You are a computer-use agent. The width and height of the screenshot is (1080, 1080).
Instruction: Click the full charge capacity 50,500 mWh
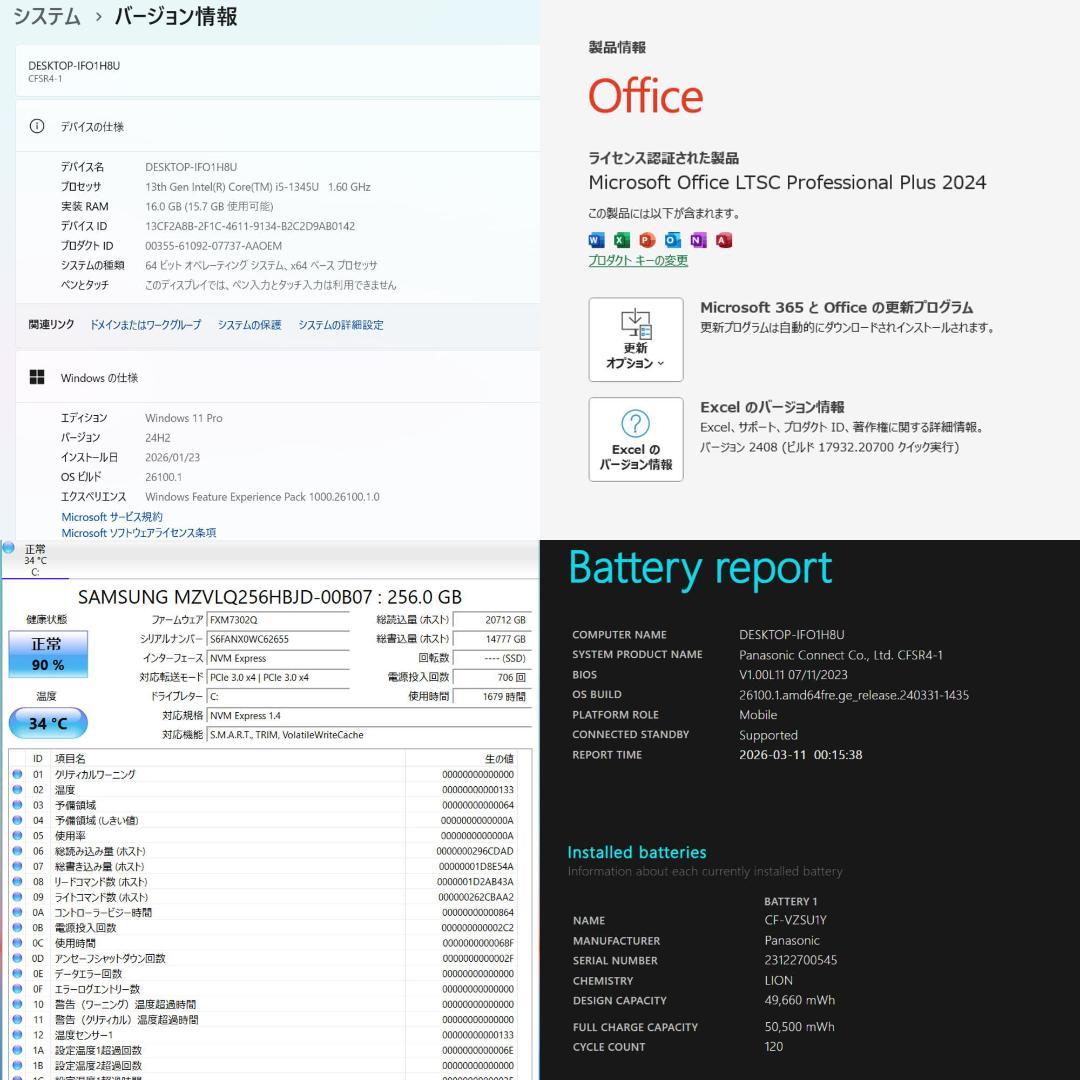799,1027
